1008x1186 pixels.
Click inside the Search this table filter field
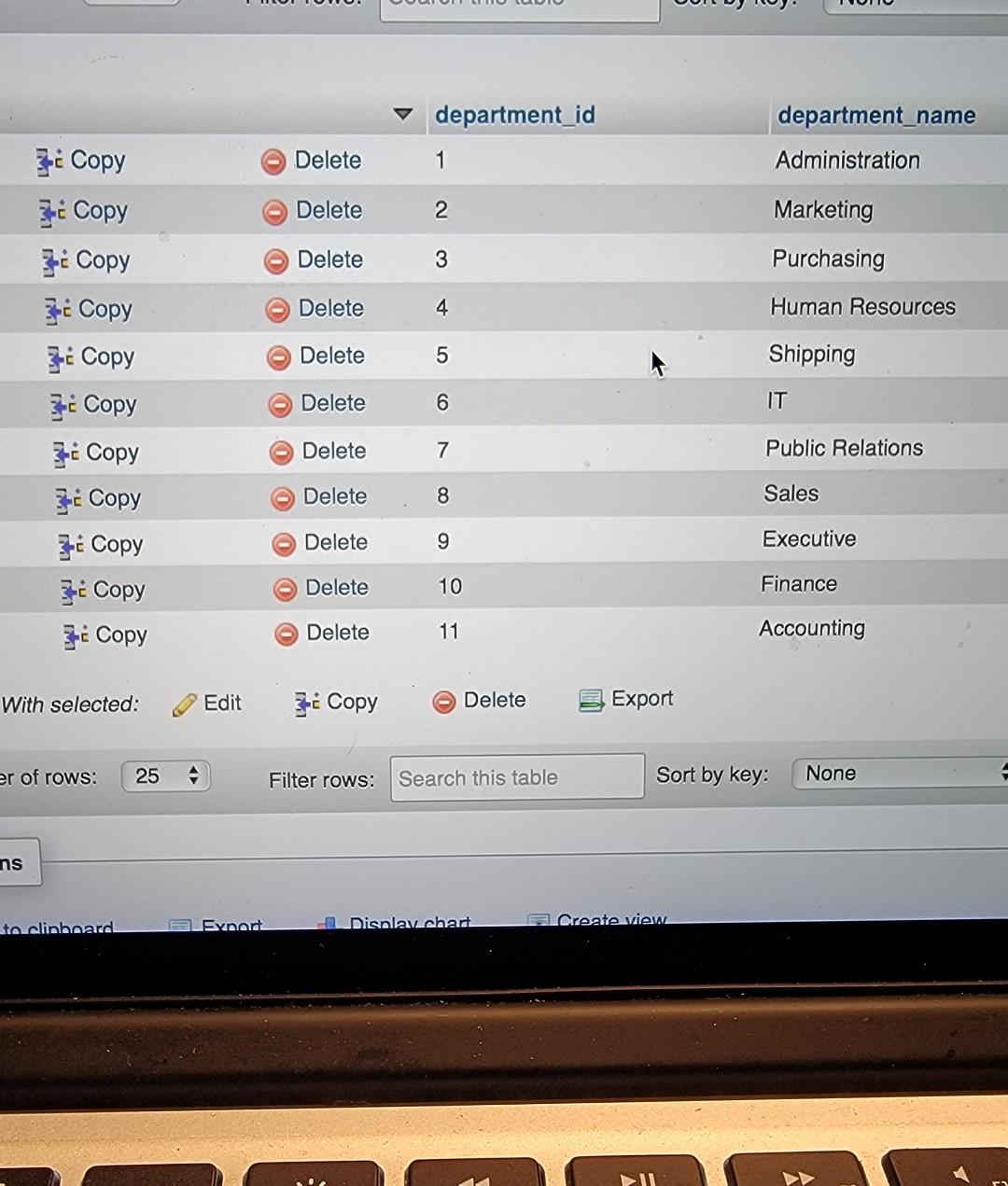click(516, 777)
